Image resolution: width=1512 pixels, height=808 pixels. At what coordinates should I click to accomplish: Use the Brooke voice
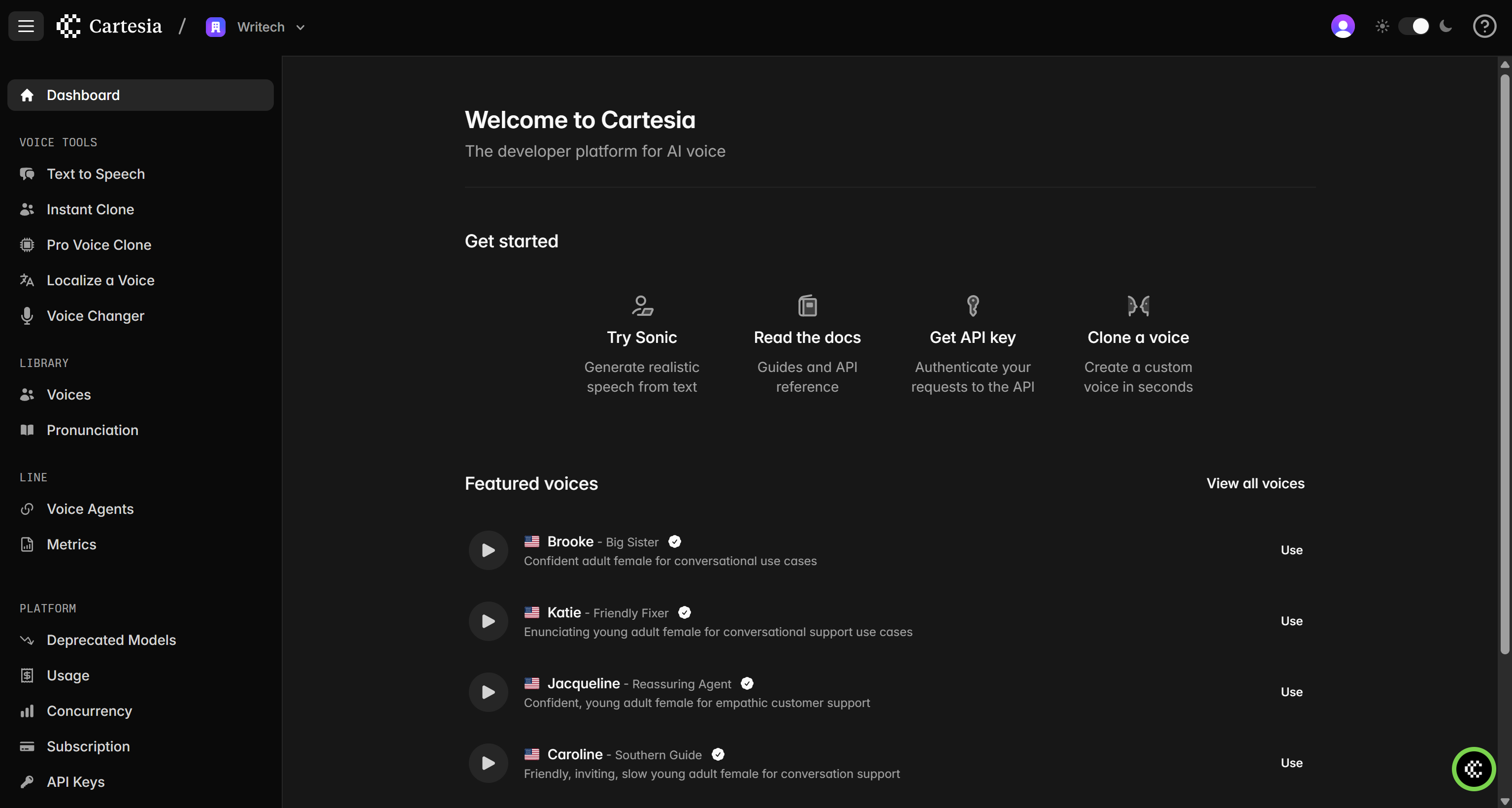pyautogui.click(x=1291, y=550)
